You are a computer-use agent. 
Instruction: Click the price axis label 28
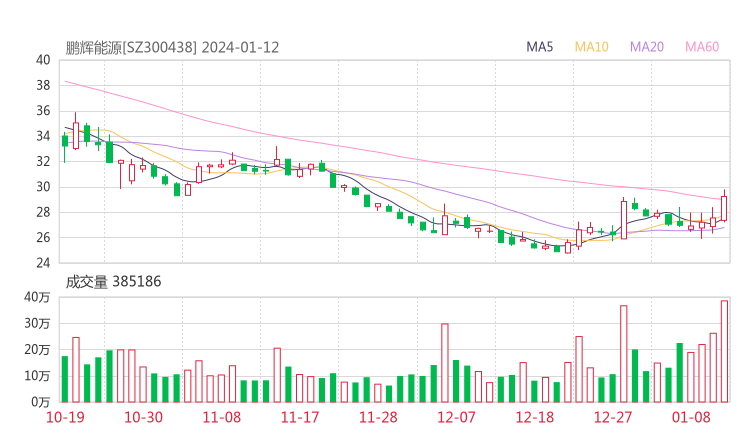pyautogui.click(x=43, y=212)
